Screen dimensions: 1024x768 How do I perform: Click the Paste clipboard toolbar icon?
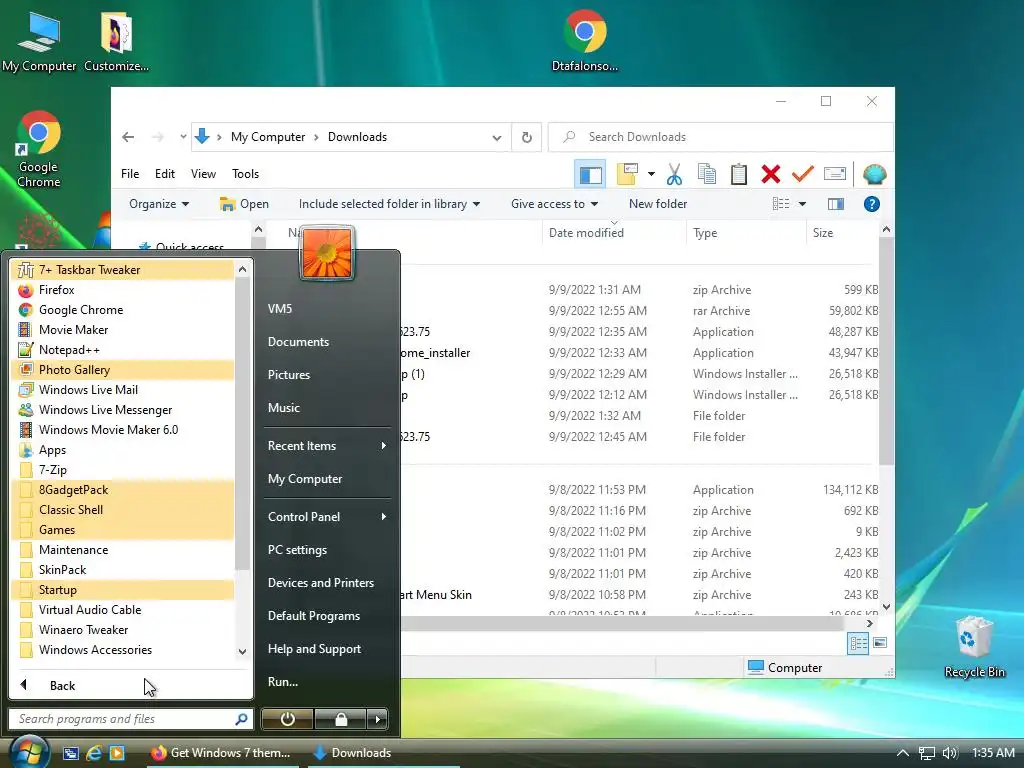click(x=739, y=174)
